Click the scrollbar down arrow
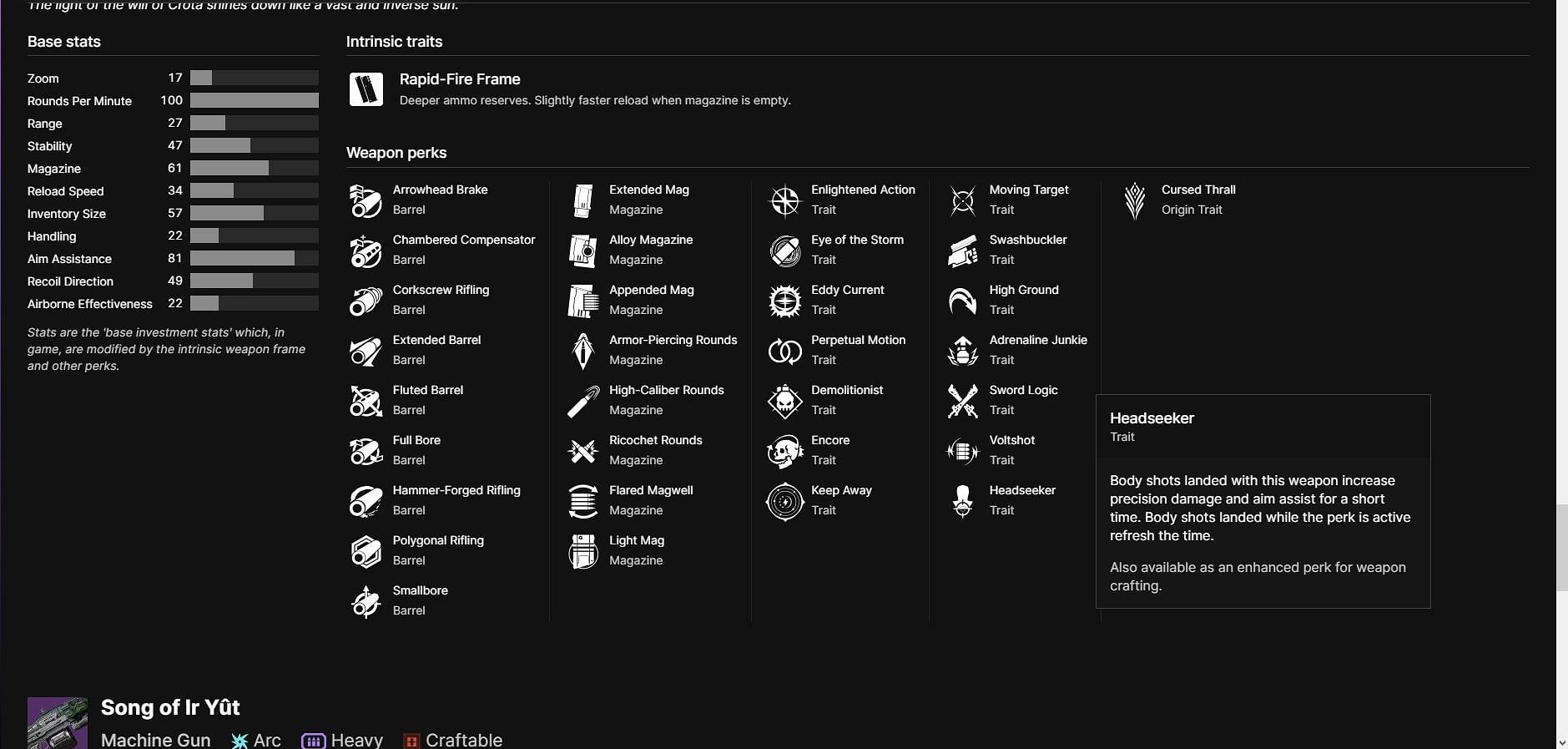Viewport: 1568px width, 749px height. (x=1561, y=741)
